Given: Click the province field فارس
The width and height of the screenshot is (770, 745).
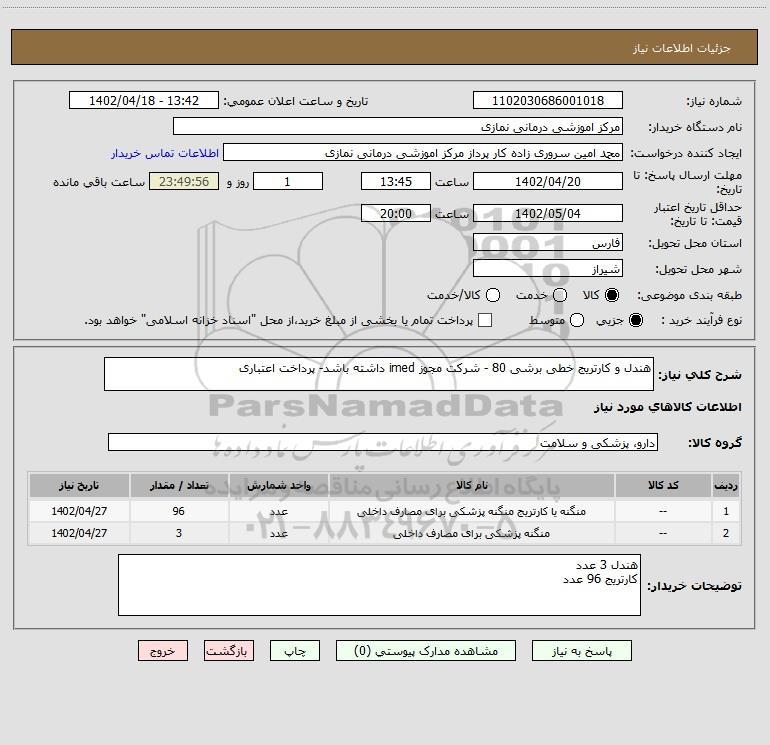Looking at the screenshot, I should [x=548, y=242].
